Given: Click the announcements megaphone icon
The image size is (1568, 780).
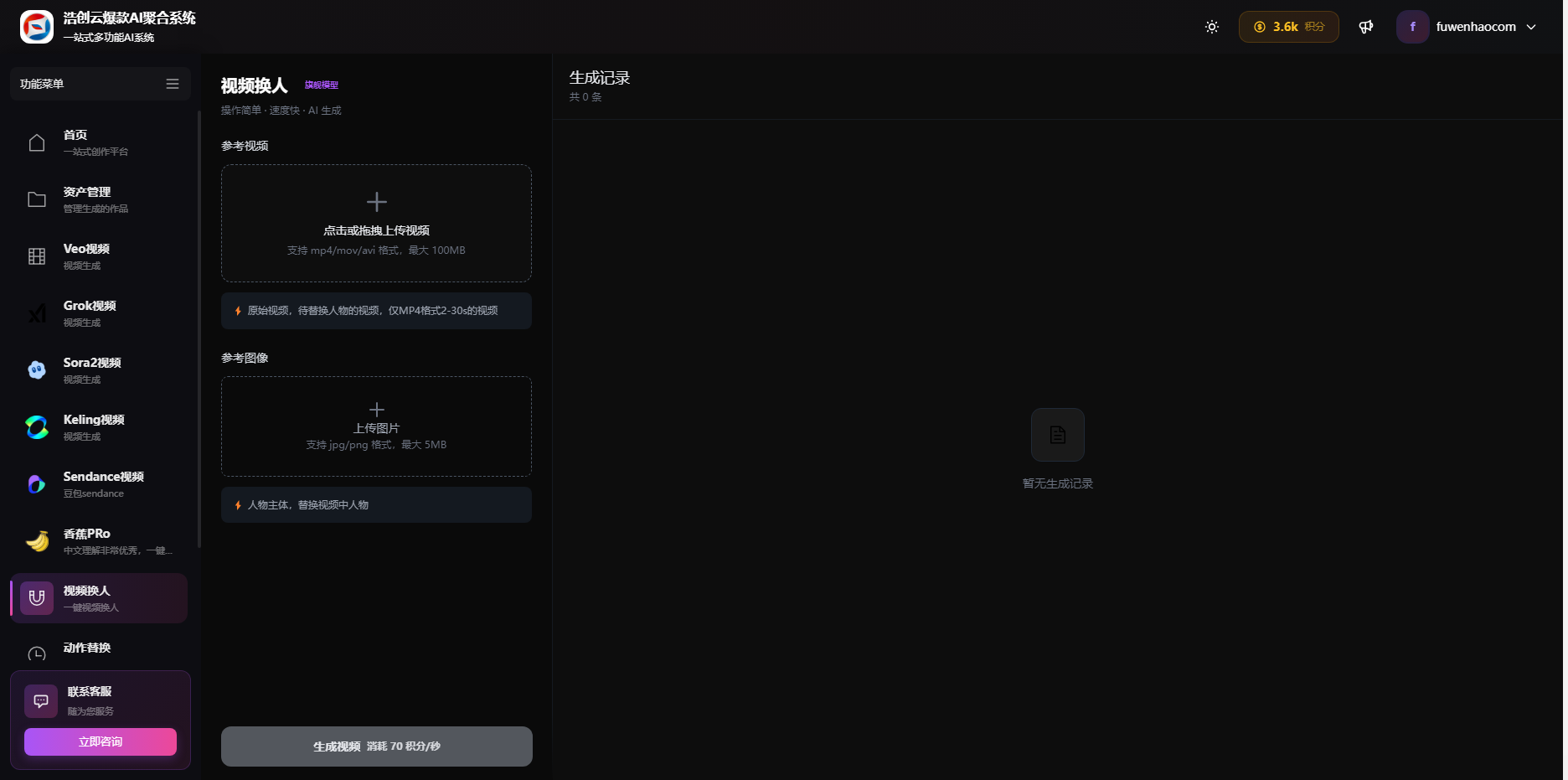Looking at the screenshot, I should [x=1365, y=27].
